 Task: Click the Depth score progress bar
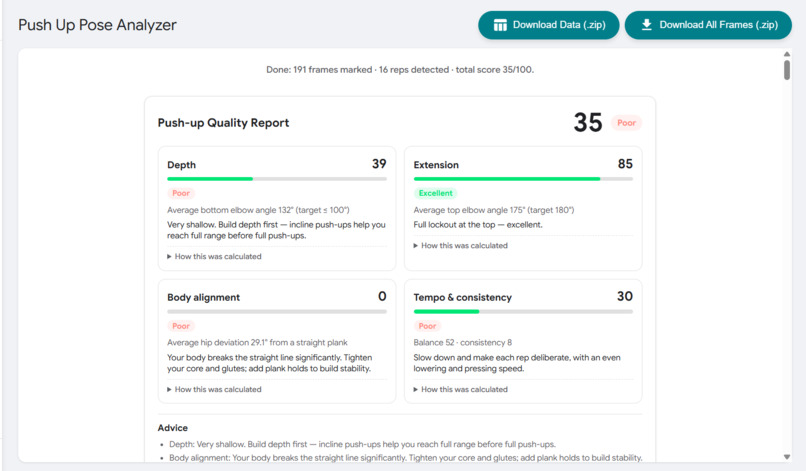point(277,179)
